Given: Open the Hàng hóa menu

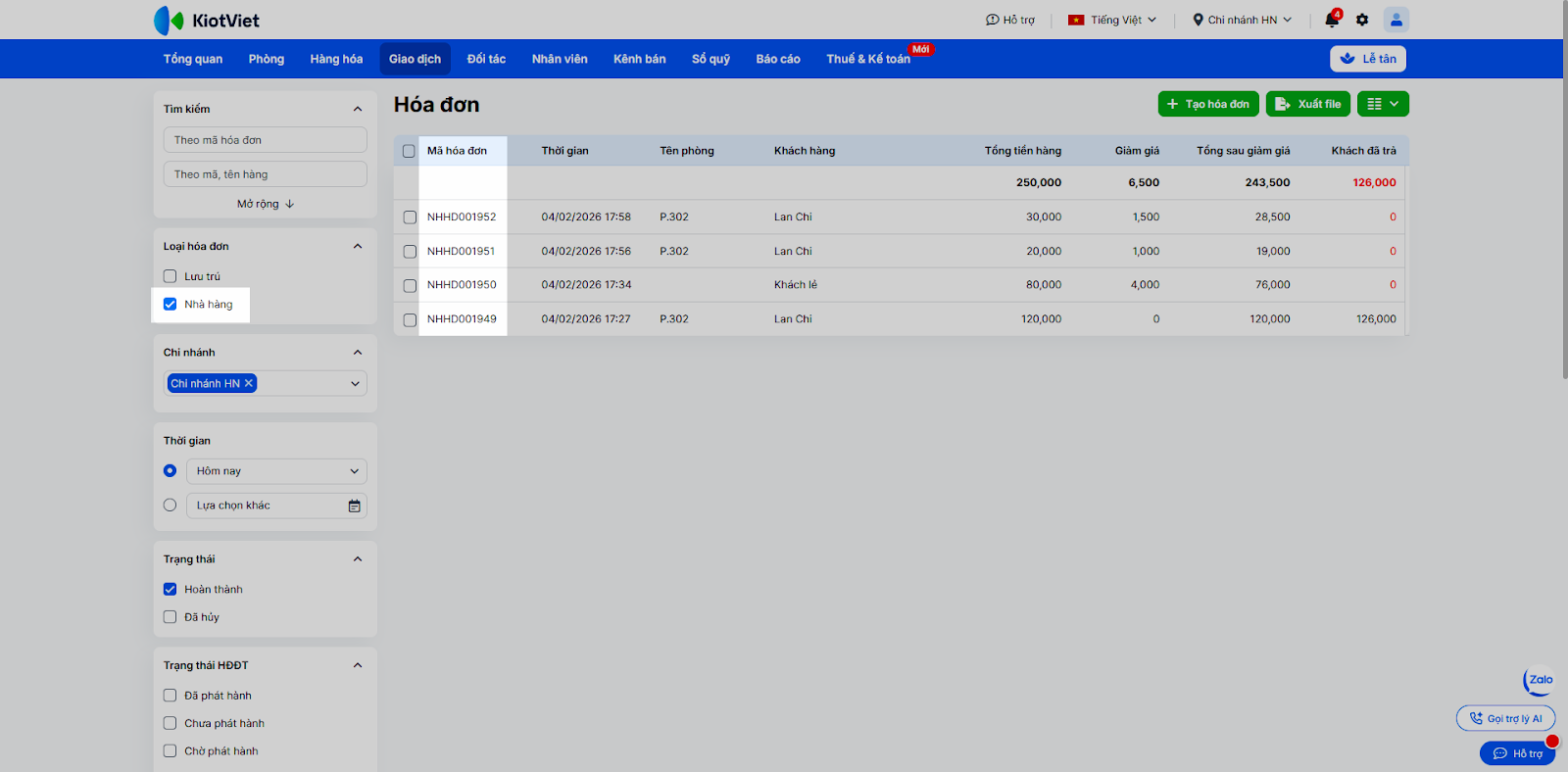Looking at the screenshot, I should [x=336, y=59].
